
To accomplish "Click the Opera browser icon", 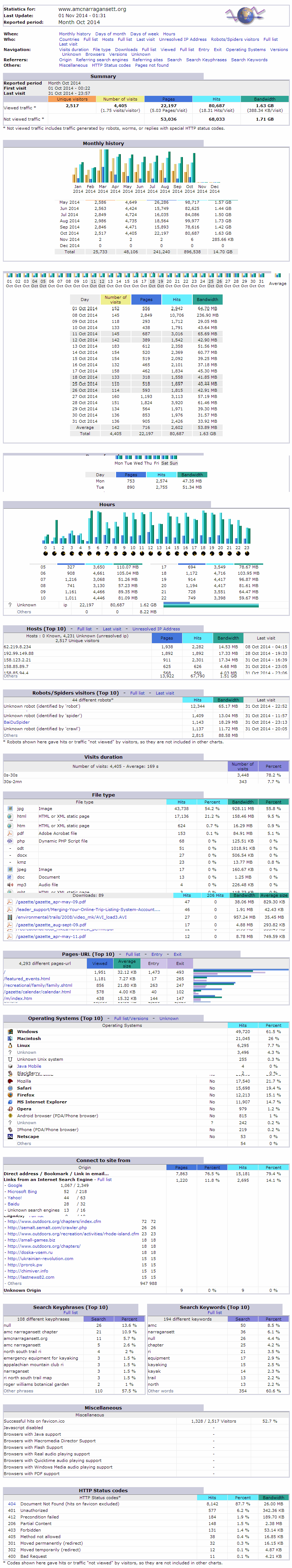I will tap(10, 1108).
